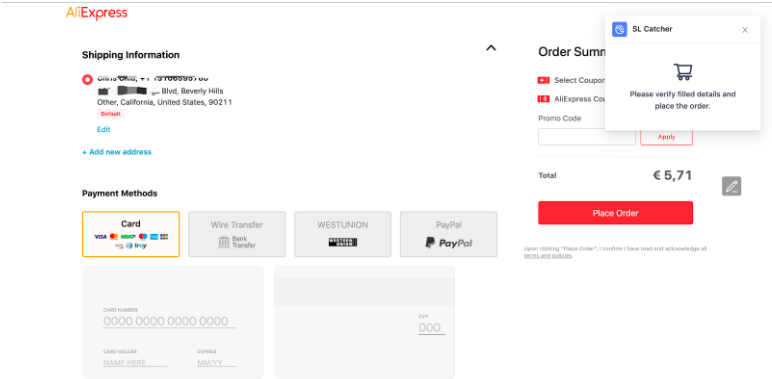Image resolution: width=772 pixels, height=379 pixels.
Task: Open the terms and policies link
Action: point(547,256)
